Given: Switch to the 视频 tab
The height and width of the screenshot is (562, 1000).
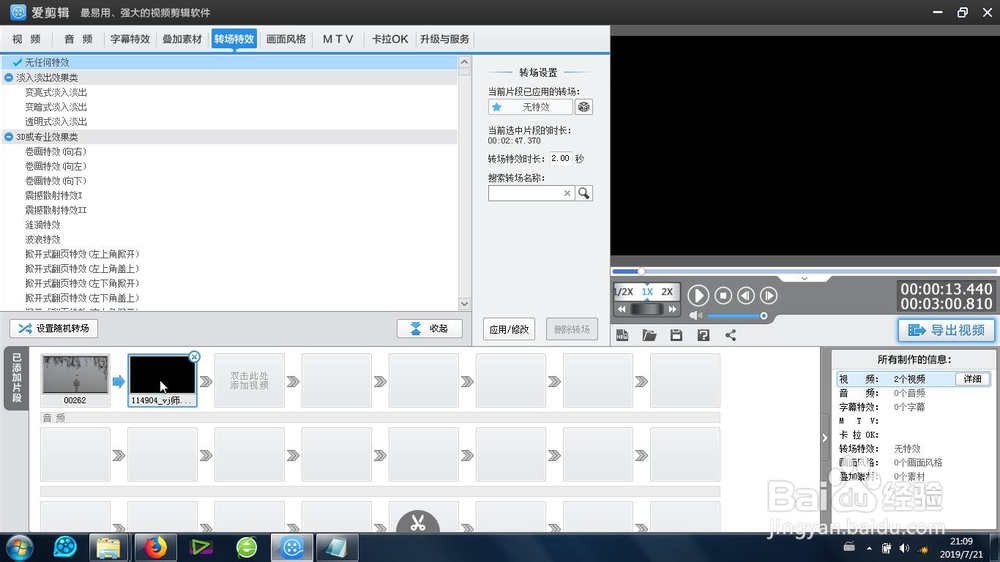Looking at the screenshot, I should (27, 39).
